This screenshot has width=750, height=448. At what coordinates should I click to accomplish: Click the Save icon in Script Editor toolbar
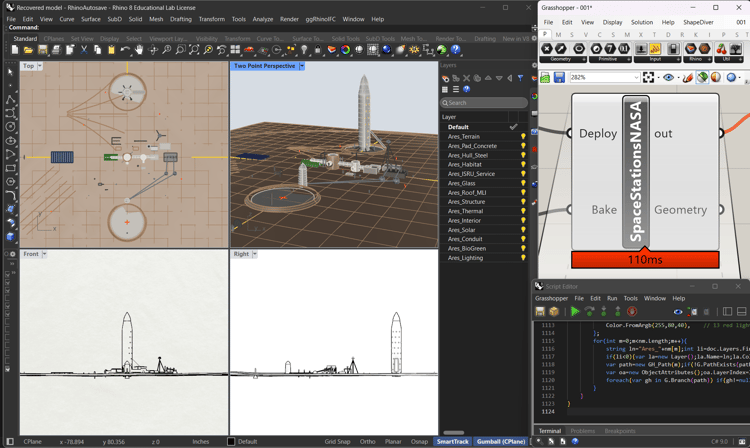pos(541,312)
